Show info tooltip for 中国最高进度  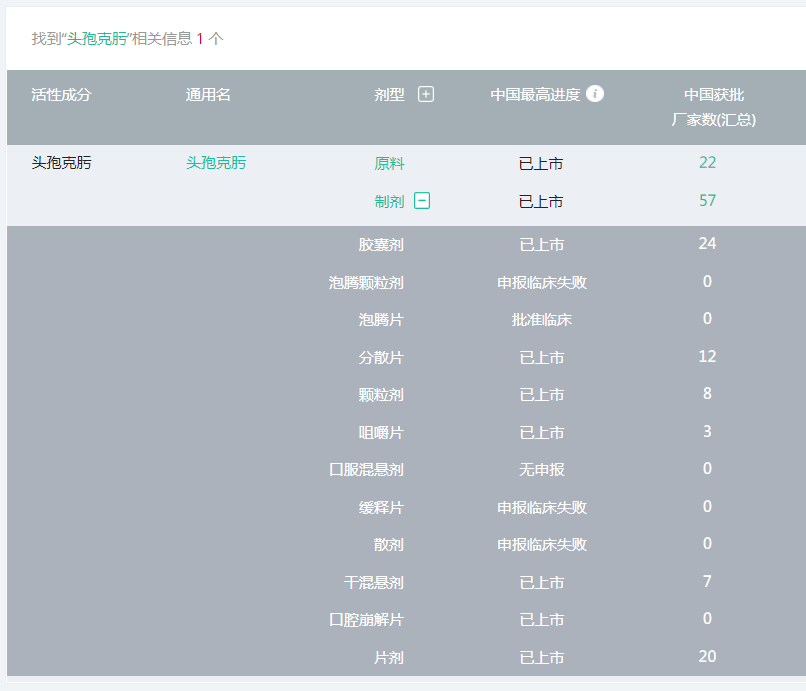595,94
